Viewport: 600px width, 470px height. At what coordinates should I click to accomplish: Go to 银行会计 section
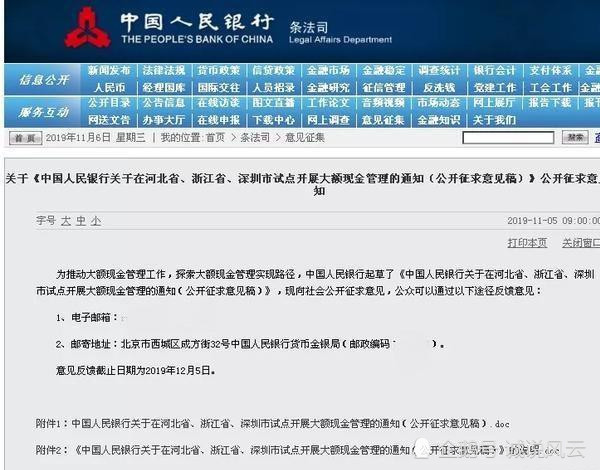(495, 70)
